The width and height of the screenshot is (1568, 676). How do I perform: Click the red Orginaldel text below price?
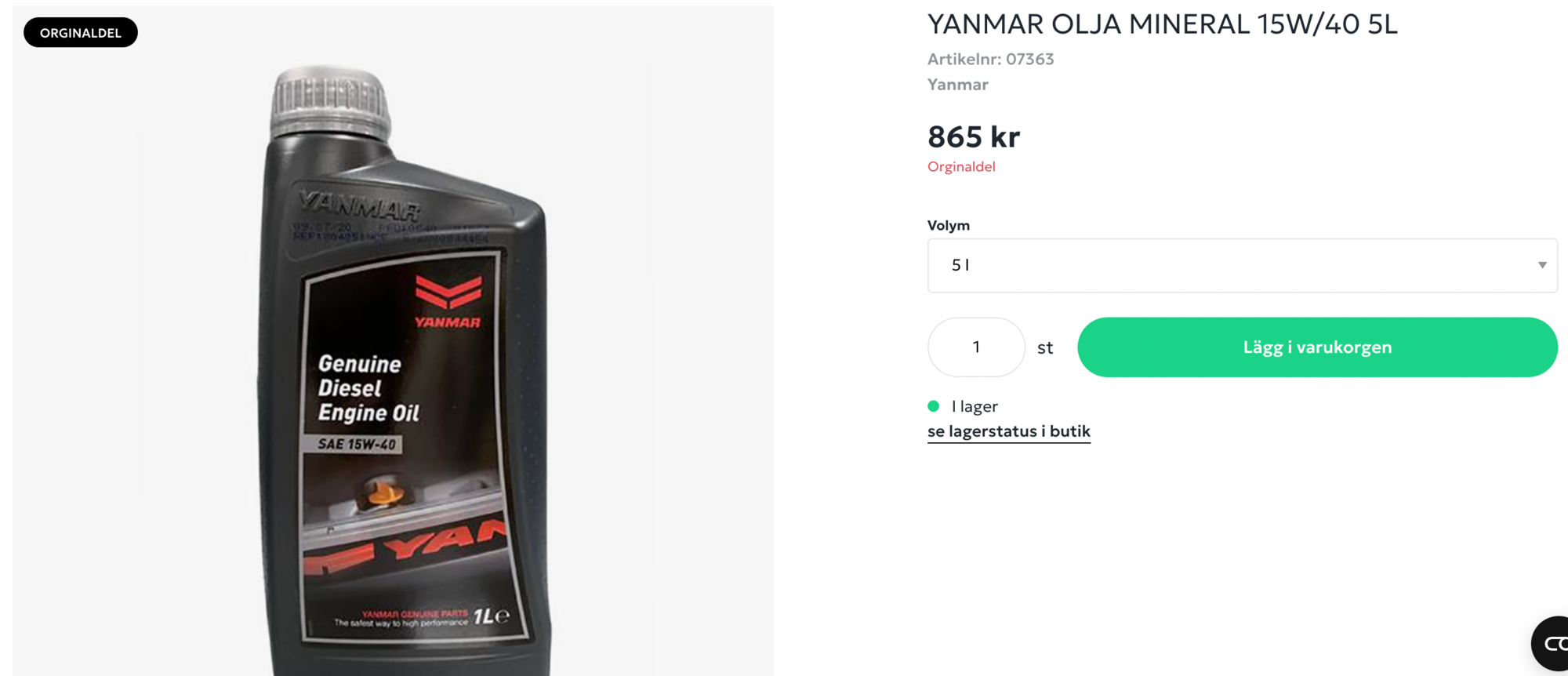click(x=961, y=167)
